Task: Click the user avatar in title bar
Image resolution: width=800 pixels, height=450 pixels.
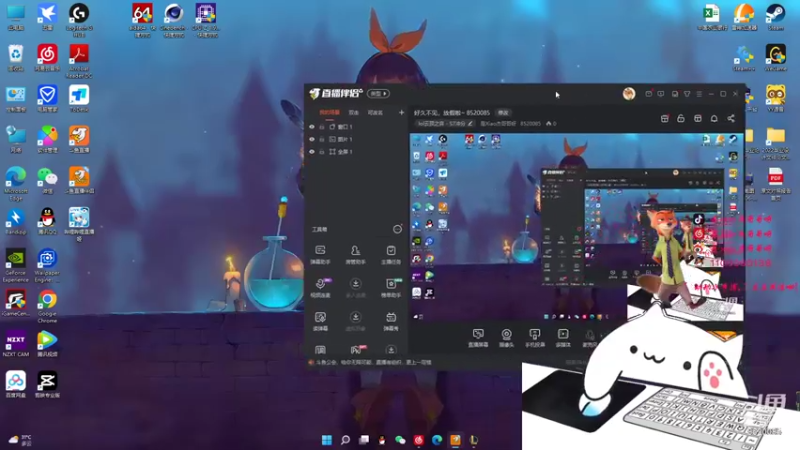Action: [x=629, y=94]
